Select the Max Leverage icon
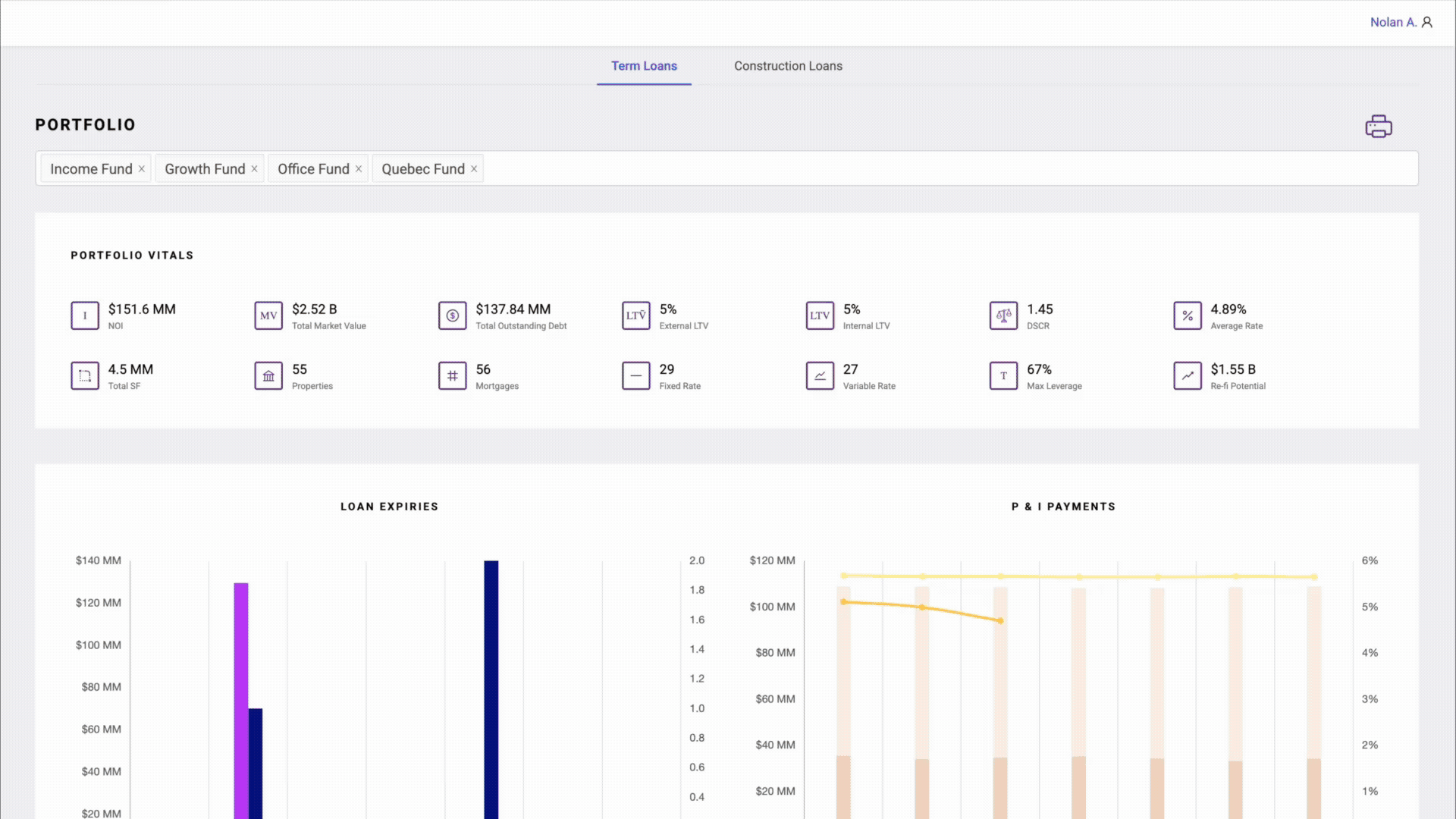1456x819 pixels. pos(1003,375)
